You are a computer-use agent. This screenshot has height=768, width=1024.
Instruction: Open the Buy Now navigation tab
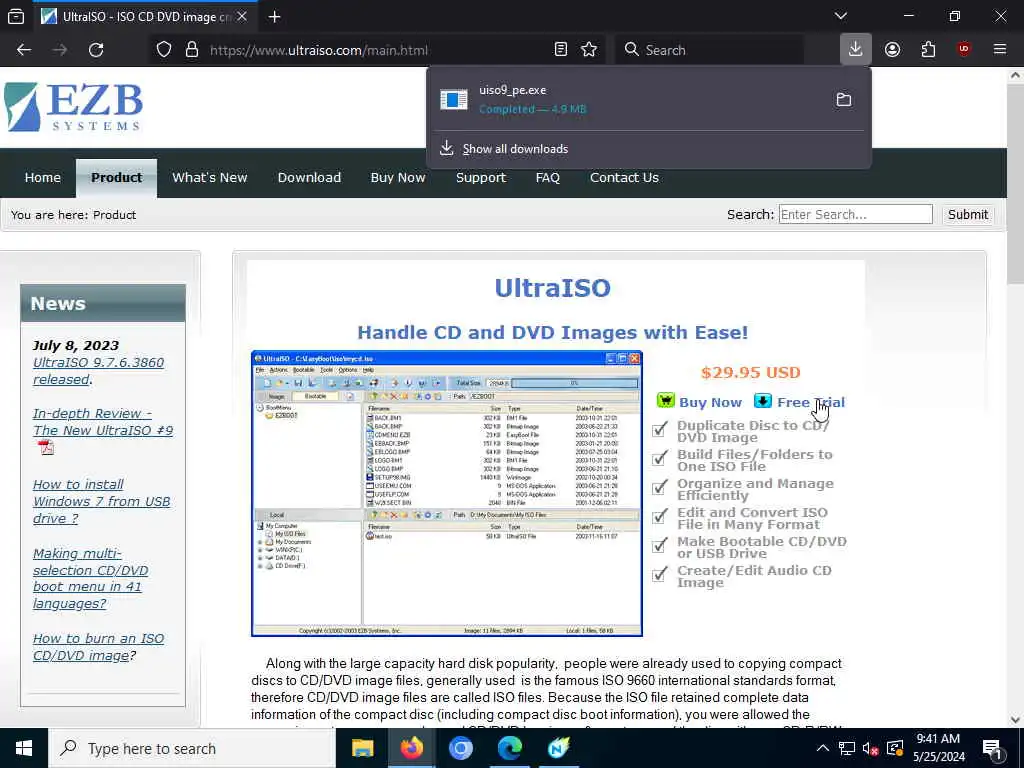pos(398,178)
